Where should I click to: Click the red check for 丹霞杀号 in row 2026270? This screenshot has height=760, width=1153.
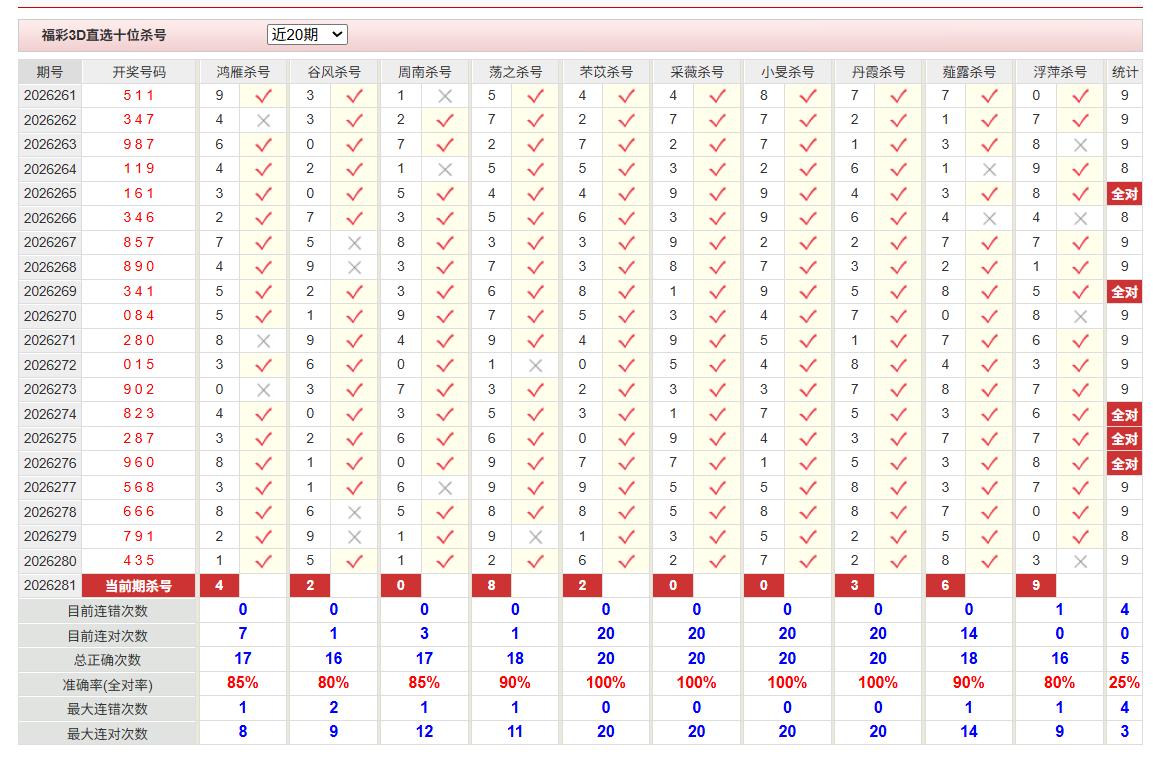click(899, 316)
